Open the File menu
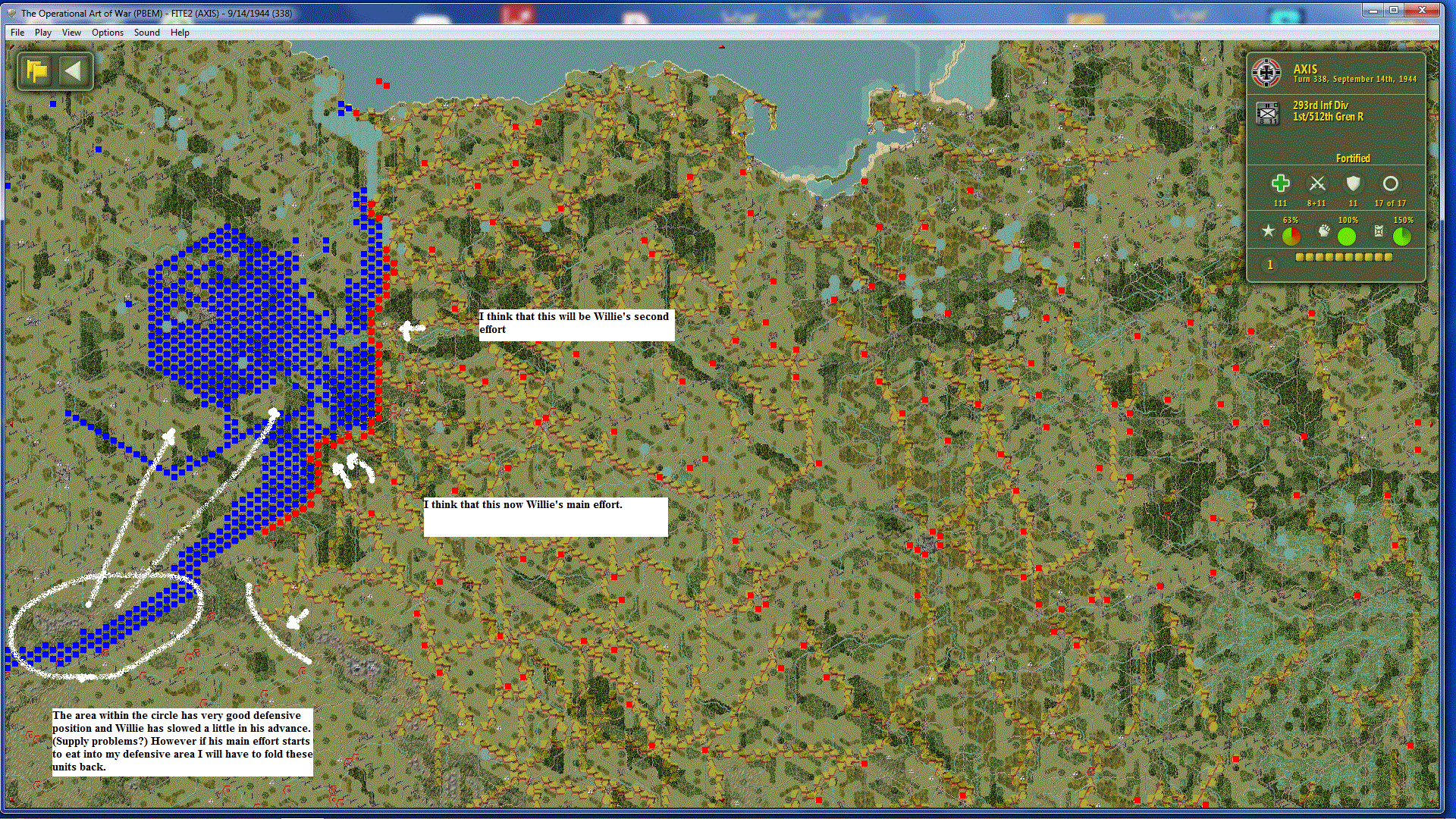The height and width of the screenshot is (819, 1456). (x=17, y=33)
